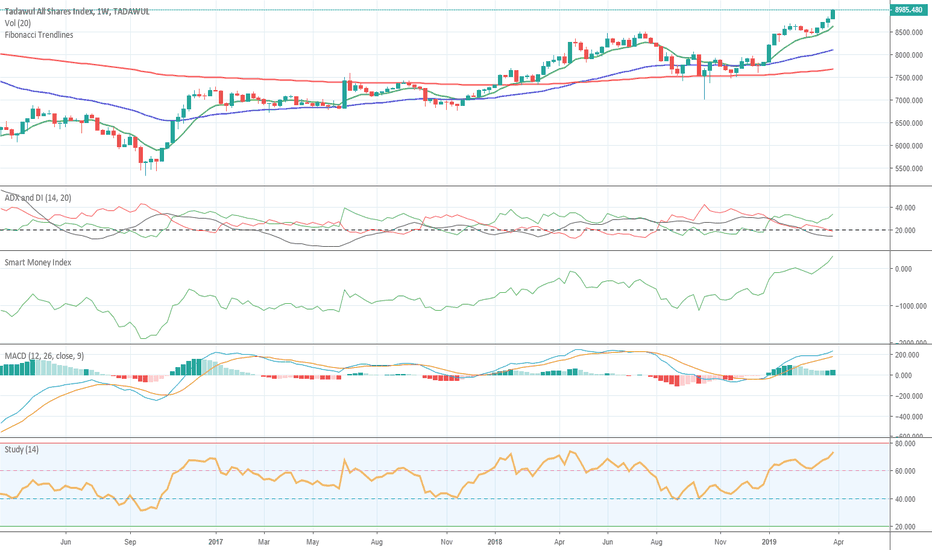Click the Sep label on time axis
Screen dimensions: 932x550
point(130,542)
